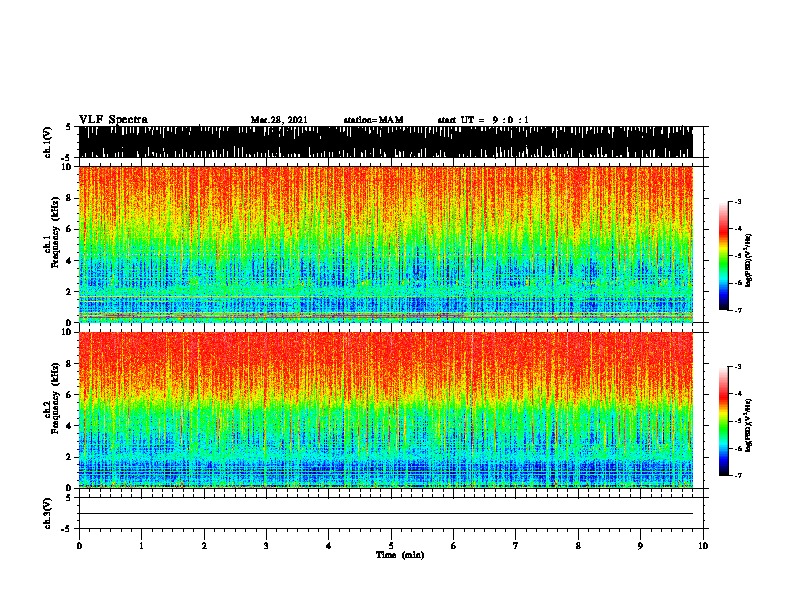Select the ch.1 color scale bar

(723, 255)
